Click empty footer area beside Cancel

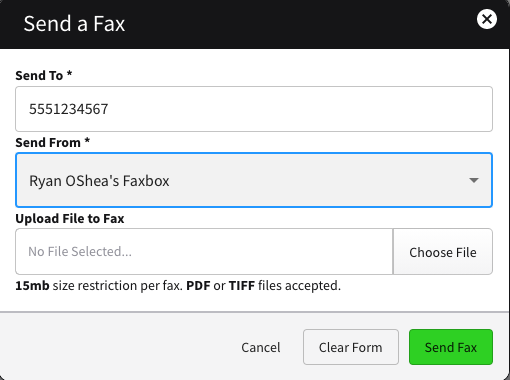[x=117, y=347]
